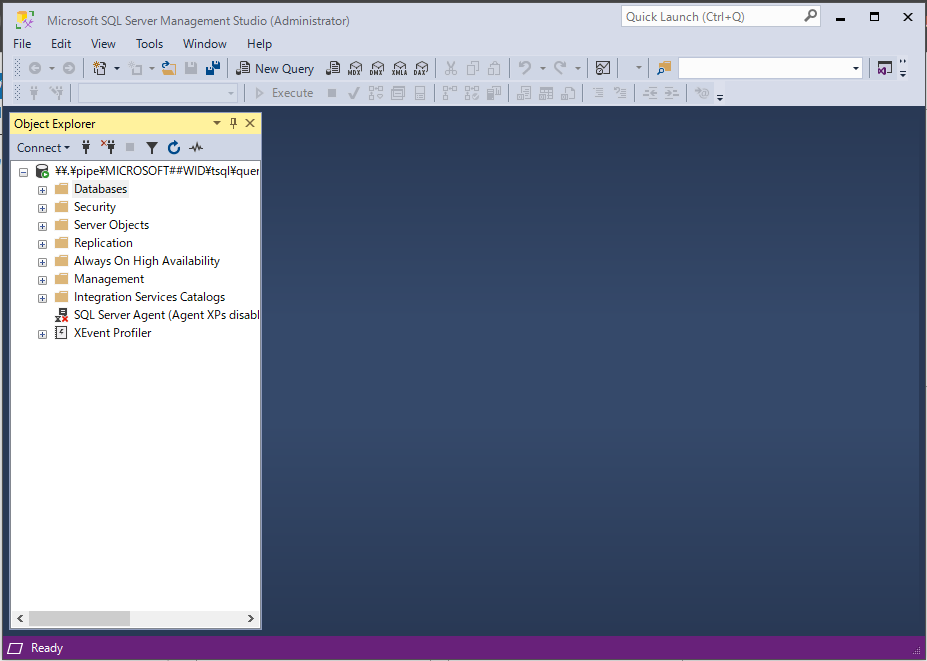Viewport: 927px width, 661px height.
Task: Open the Tools menu
Action: pyautogui.click(x=149, y=43)
